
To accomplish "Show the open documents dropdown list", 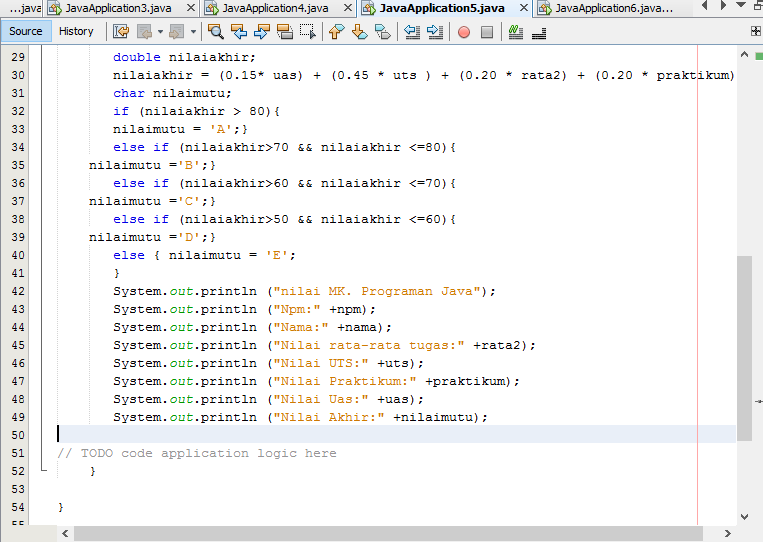I will click(x=741, y=5).
